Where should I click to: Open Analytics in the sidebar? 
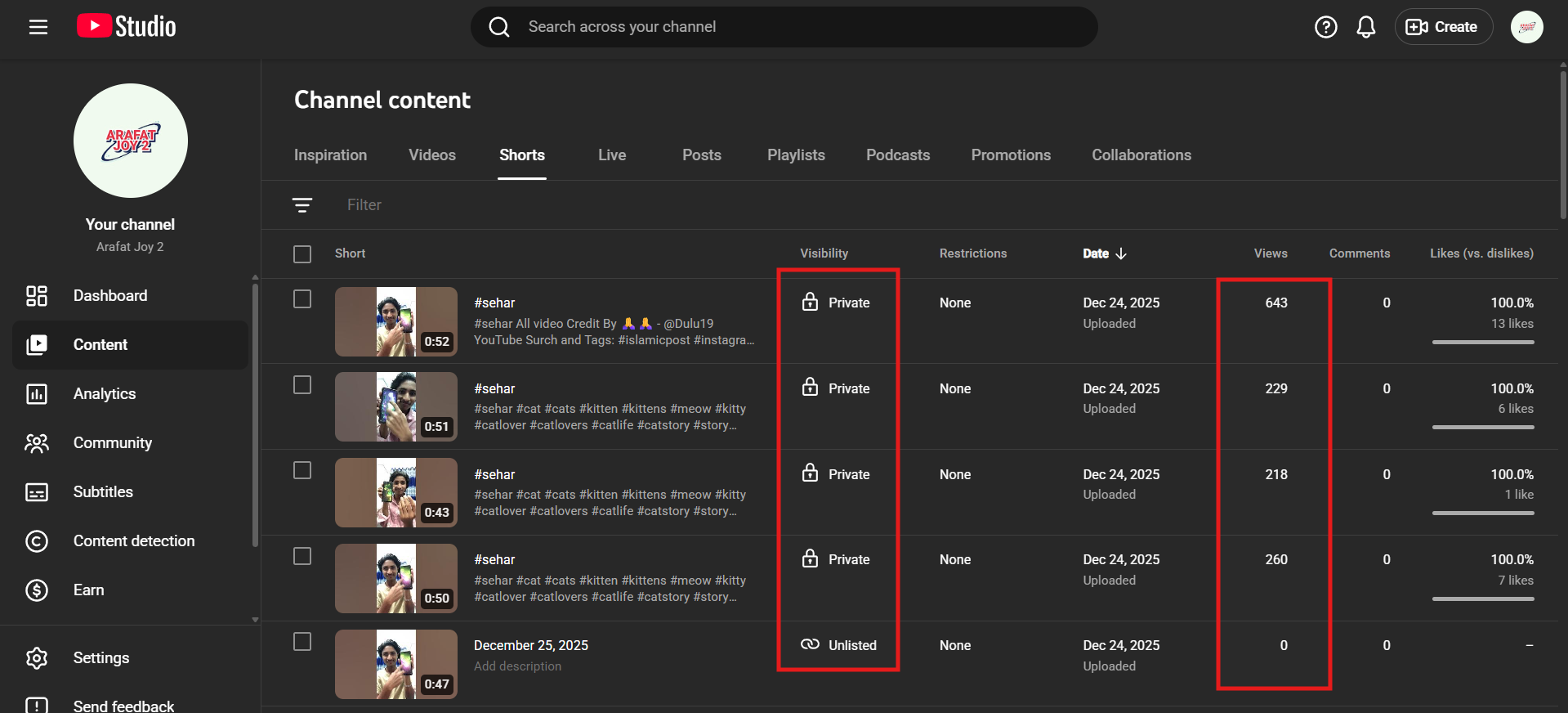click(105, 394)
